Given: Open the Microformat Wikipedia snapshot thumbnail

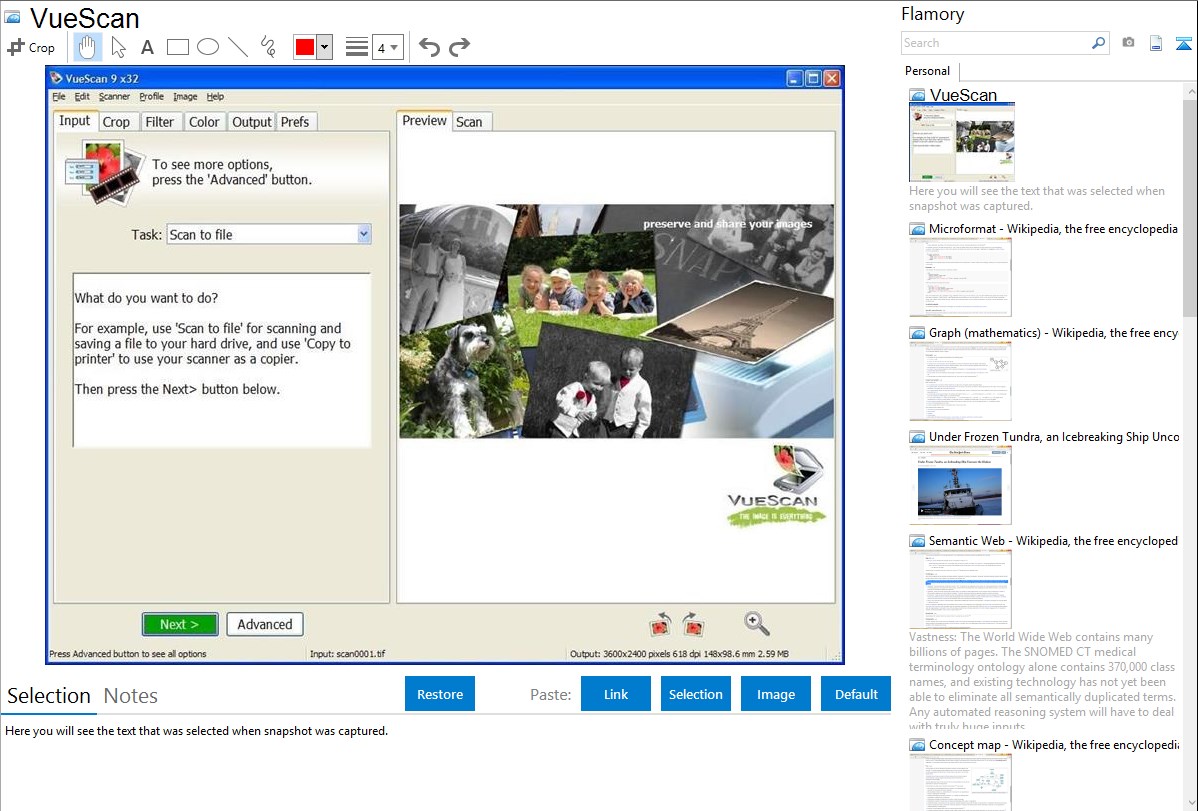Looking at the screenshot, I should [x=960, y=277].
